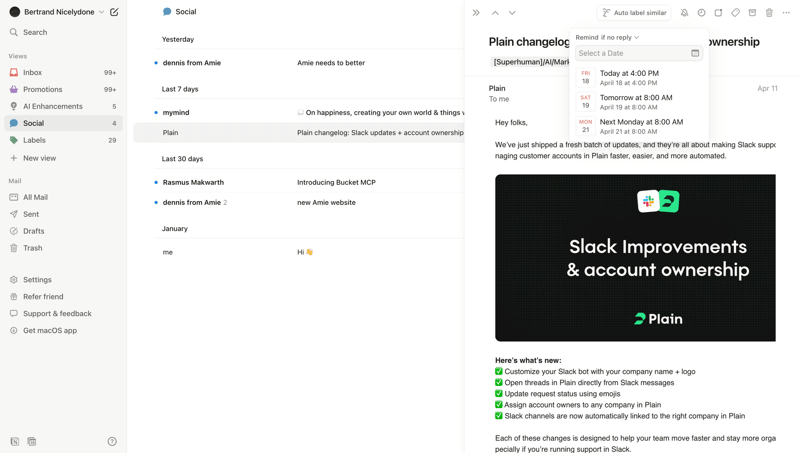Open the 'new Amie website' email

tap(299, 203)
